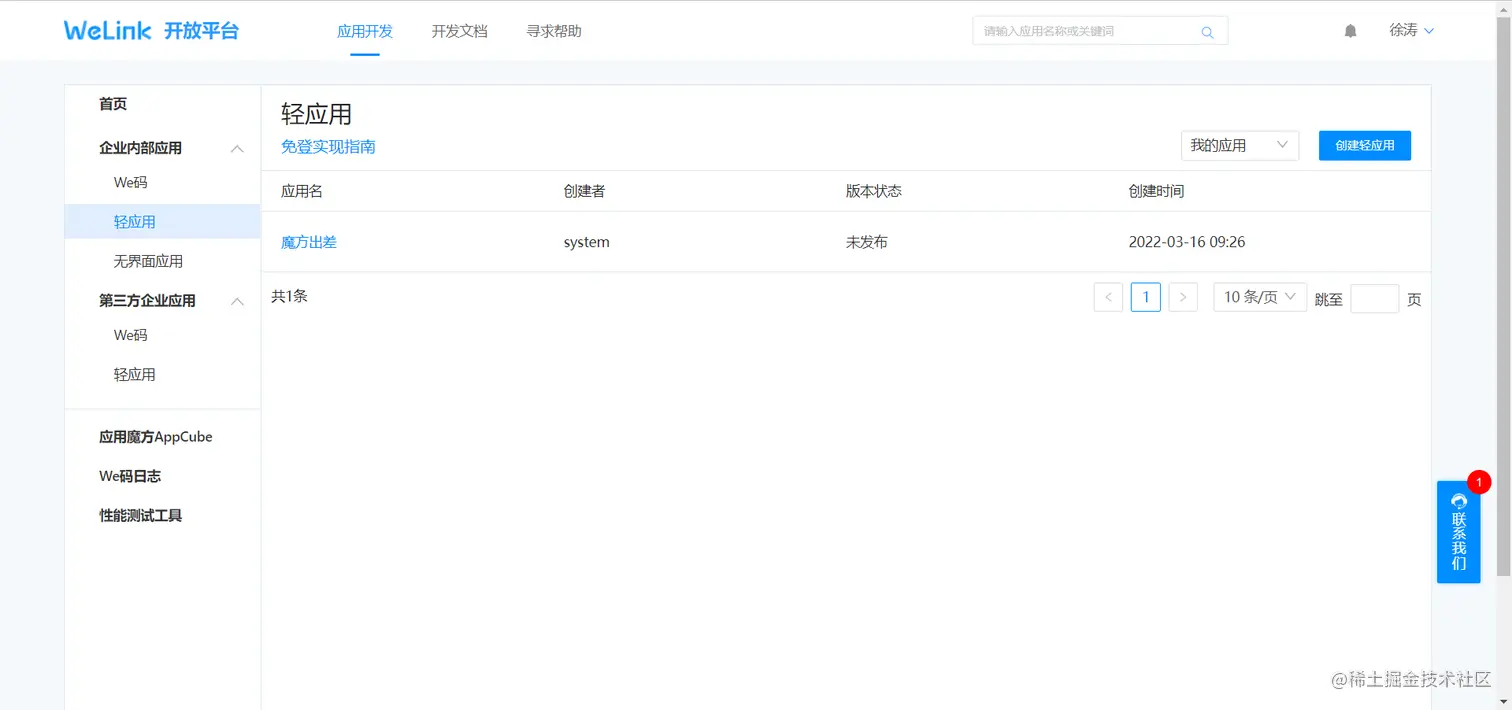The image size is (1512, 710).
Task: Go to next page with right arrow
Action: pyautogui.click(x=1183, y=297)
